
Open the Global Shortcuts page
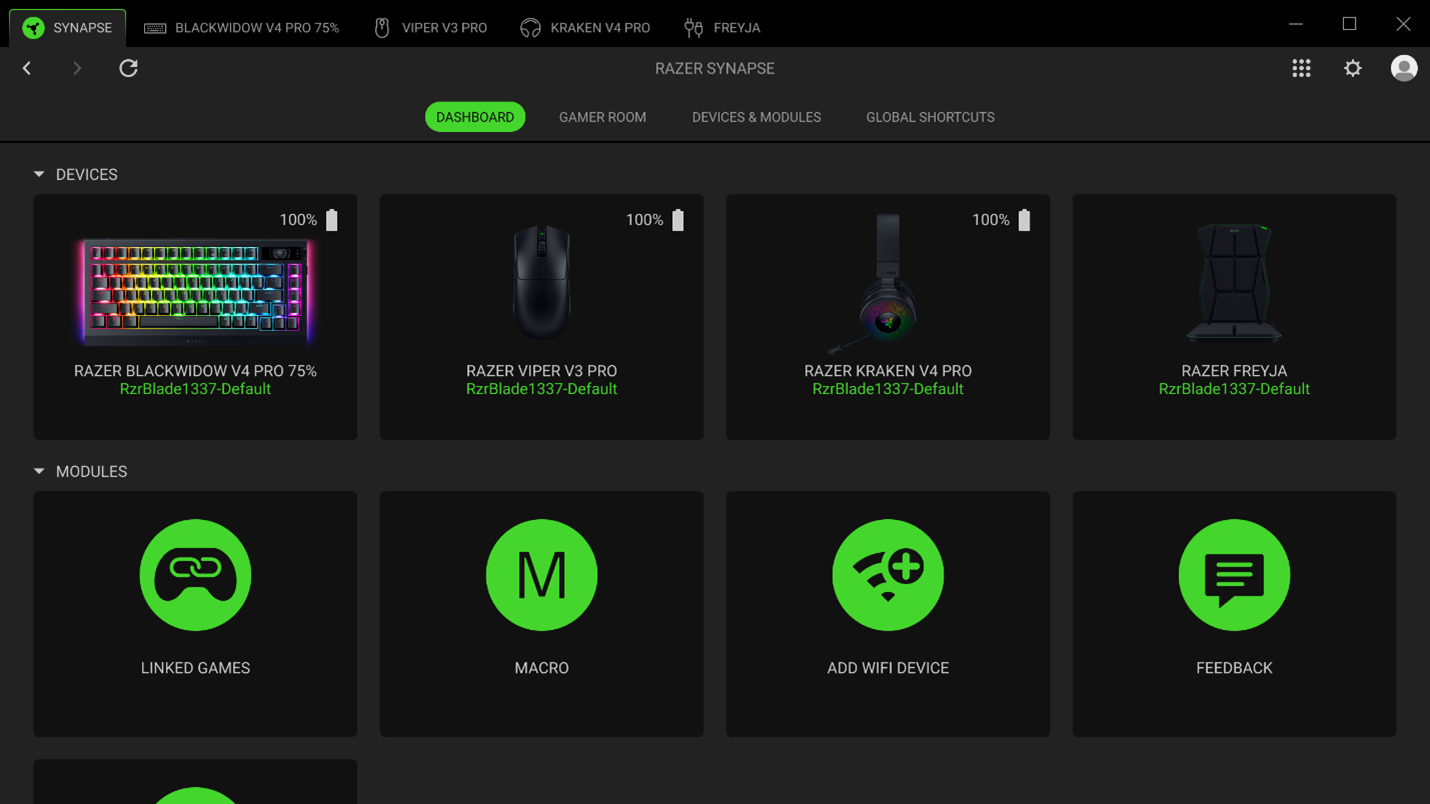coord(930,117)
